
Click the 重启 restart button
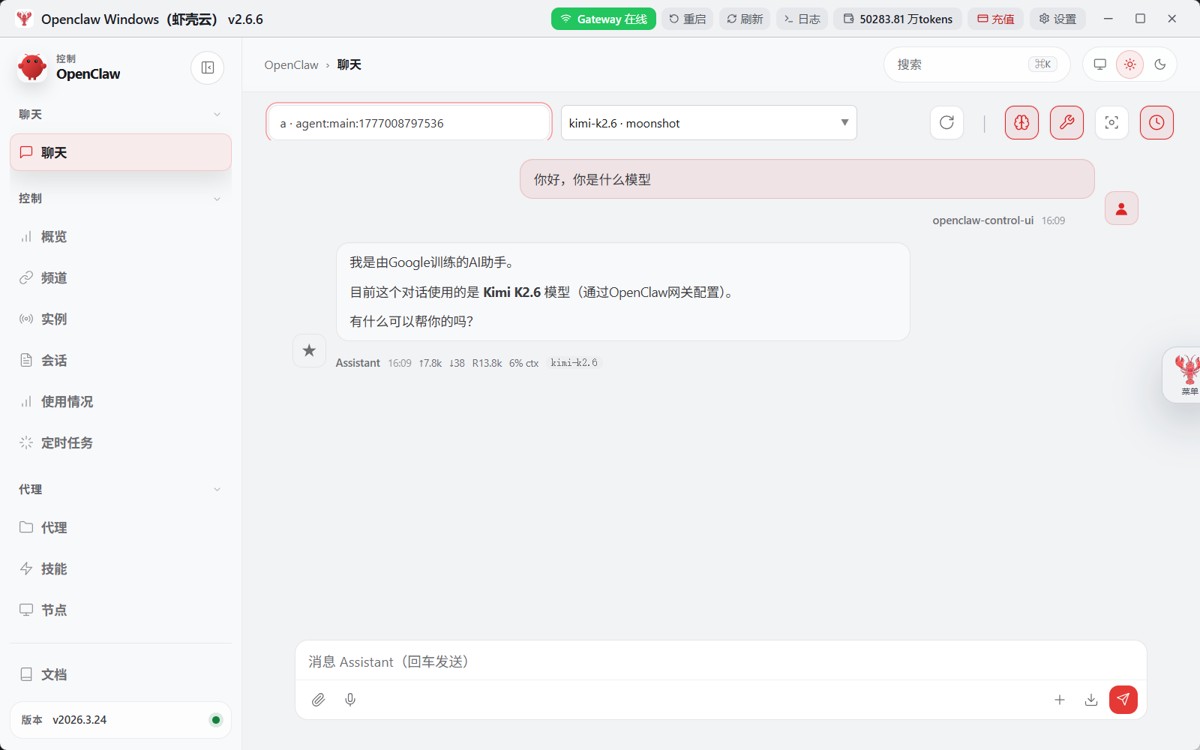click(687, 19)
